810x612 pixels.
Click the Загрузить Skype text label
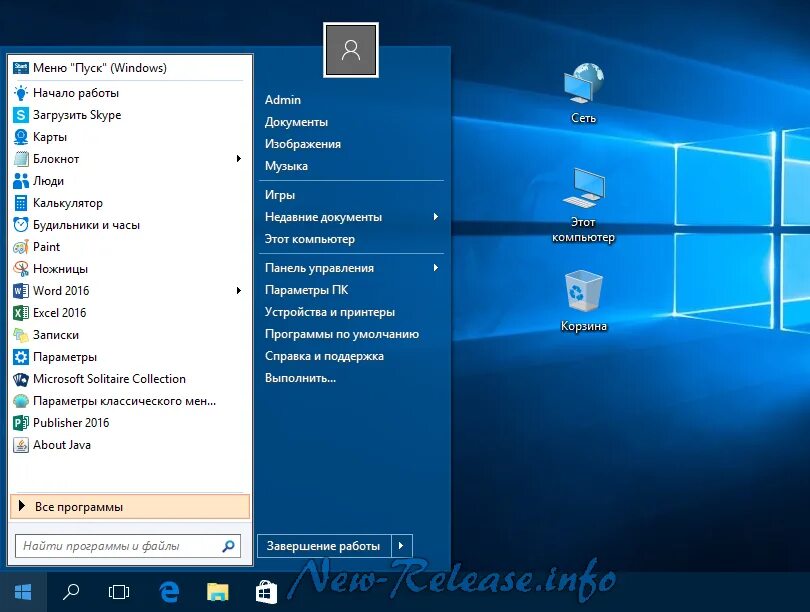[77, 115]
